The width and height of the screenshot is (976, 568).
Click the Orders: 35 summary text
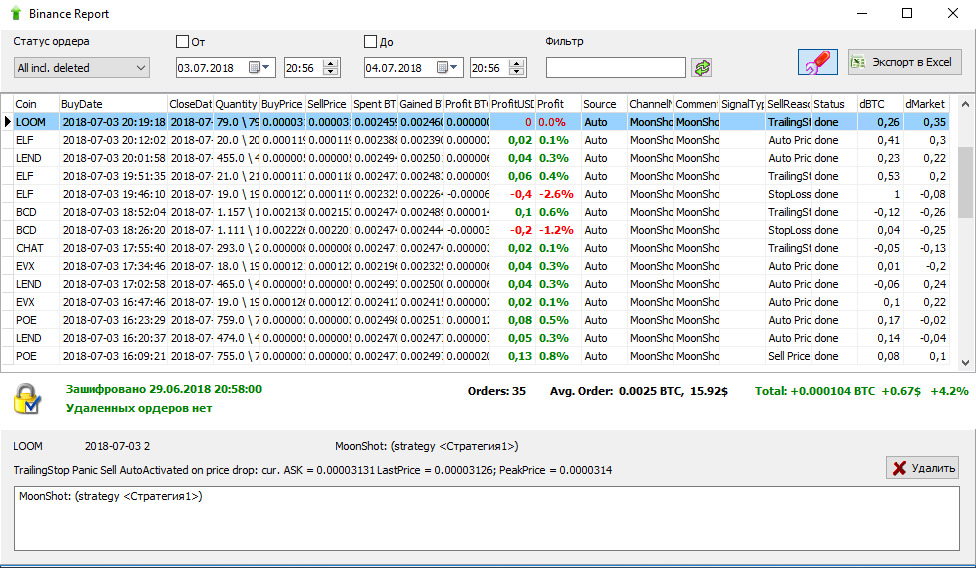click(x=497, y=391)
